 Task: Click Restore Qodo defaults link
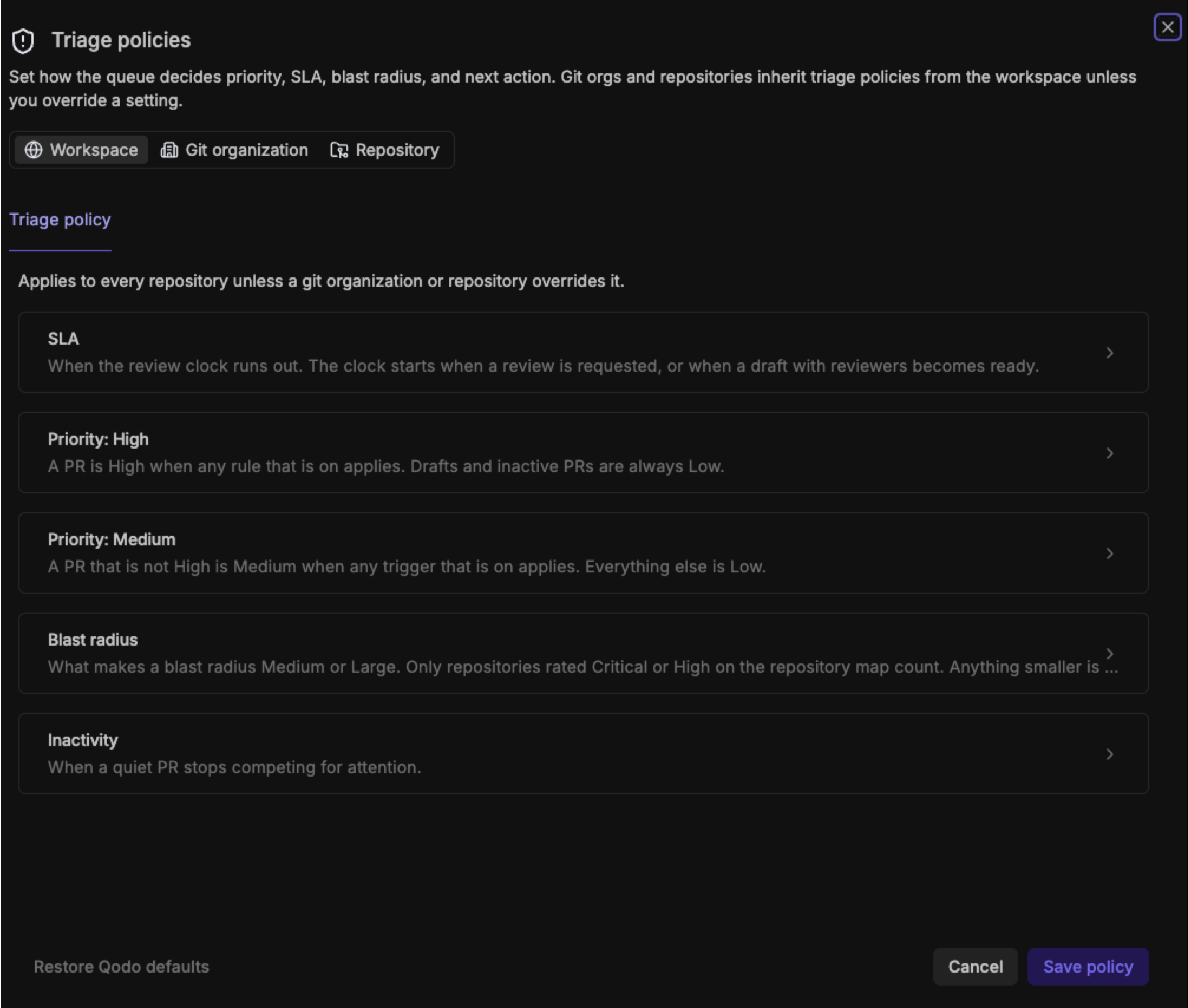121,966
